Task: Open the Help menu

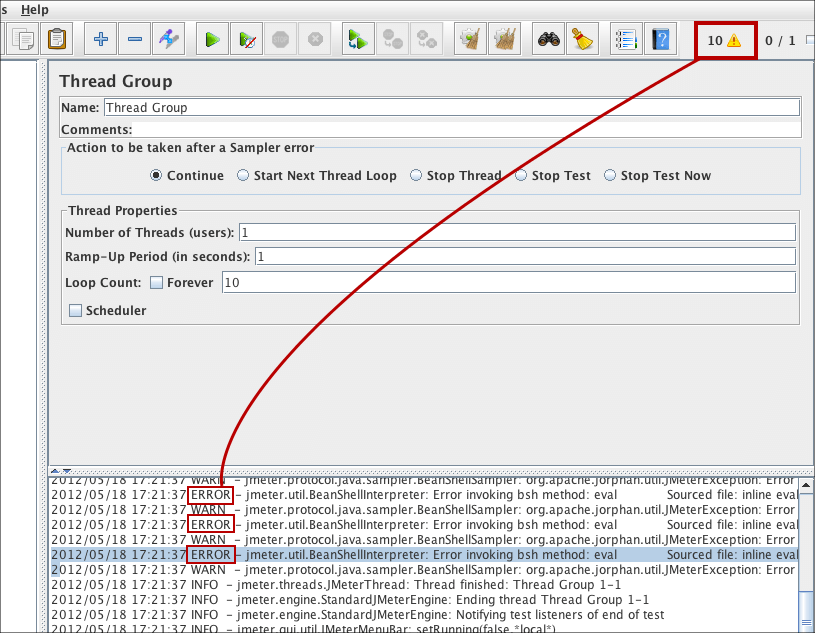Action: pyautogui.click(x=34, y=9)
